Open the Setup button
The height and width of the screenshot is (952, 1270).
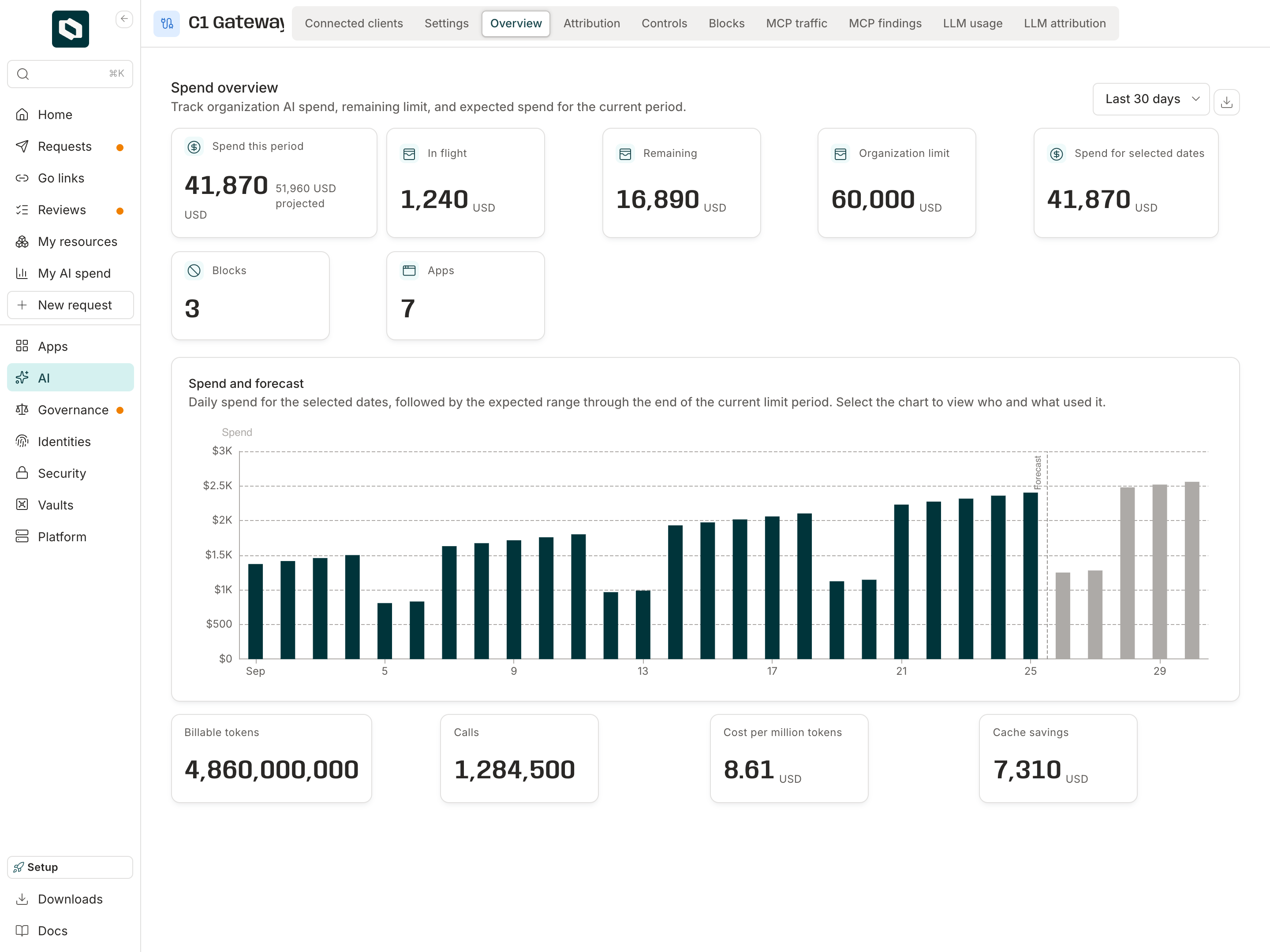coord(70,867)
